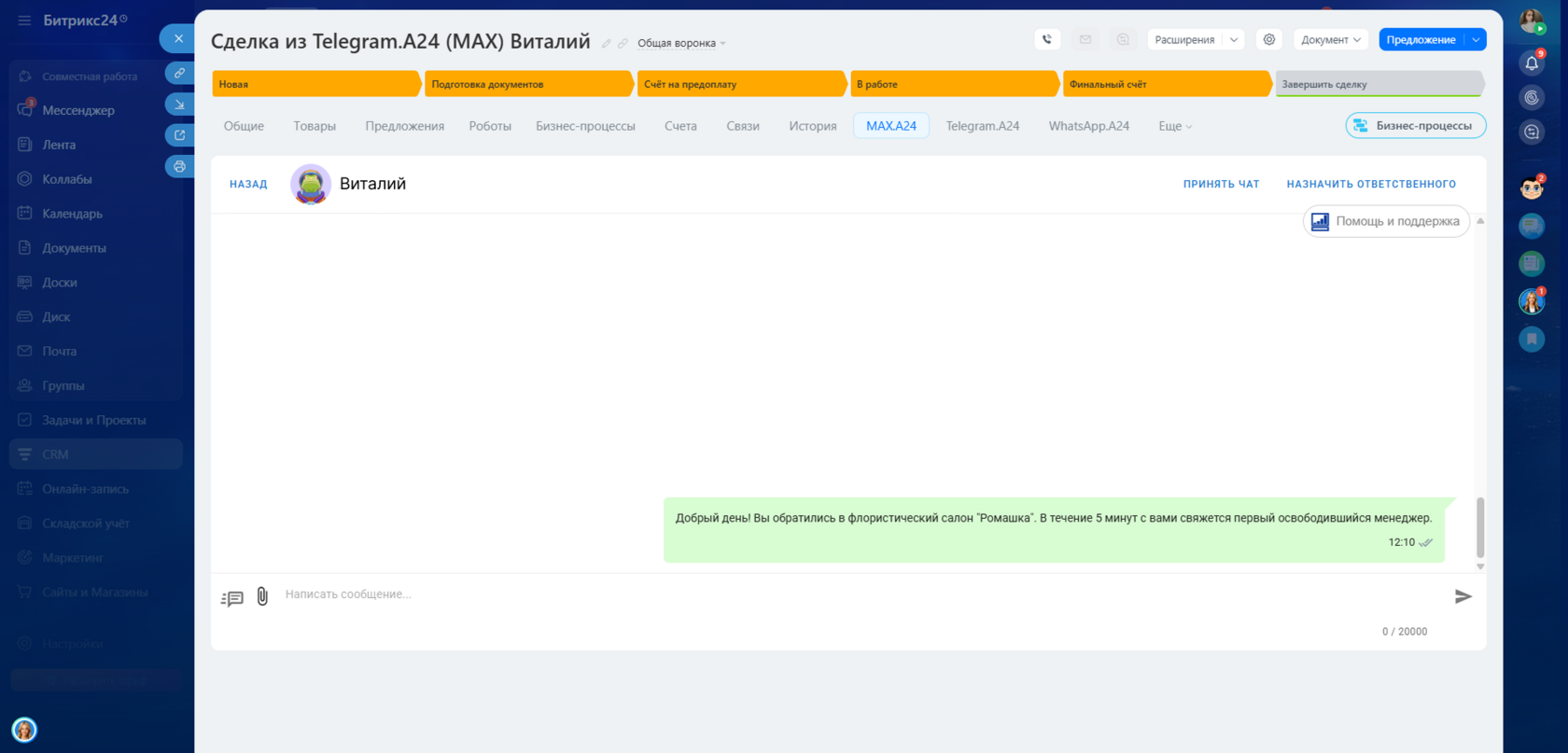Expand the Документ dropdown
This screenshot has height=753, width=1568.
pos(1331,39)
